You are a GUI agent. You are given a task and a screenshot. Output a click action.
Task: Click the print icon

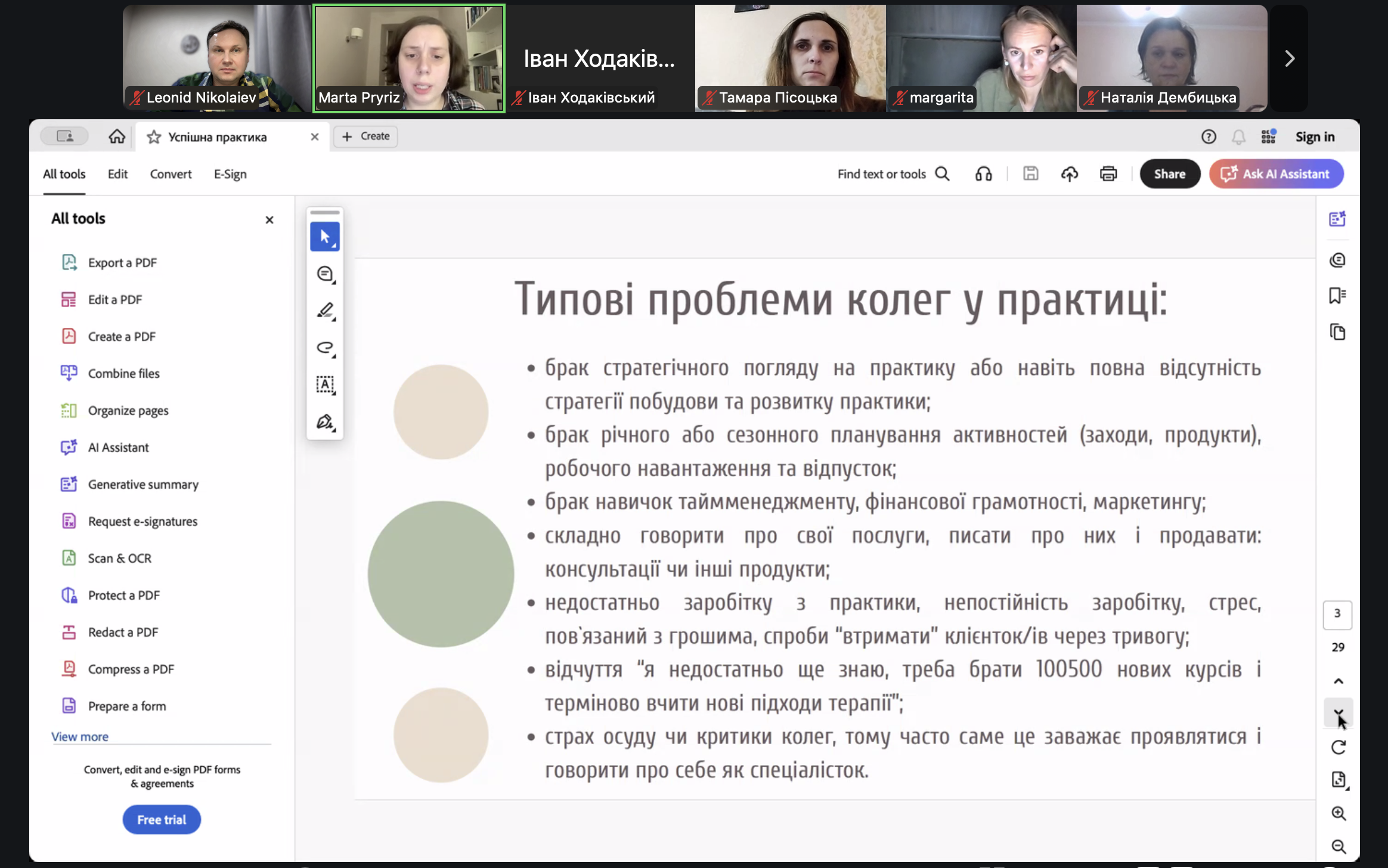tap(1108, 174)
